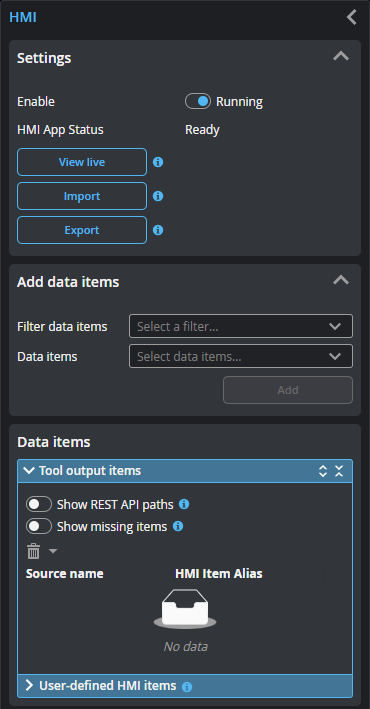This screenshot has width=370, height=709.
Task: Turn on the Show REST API paths toggle
Action: click(x=39, y=504)
